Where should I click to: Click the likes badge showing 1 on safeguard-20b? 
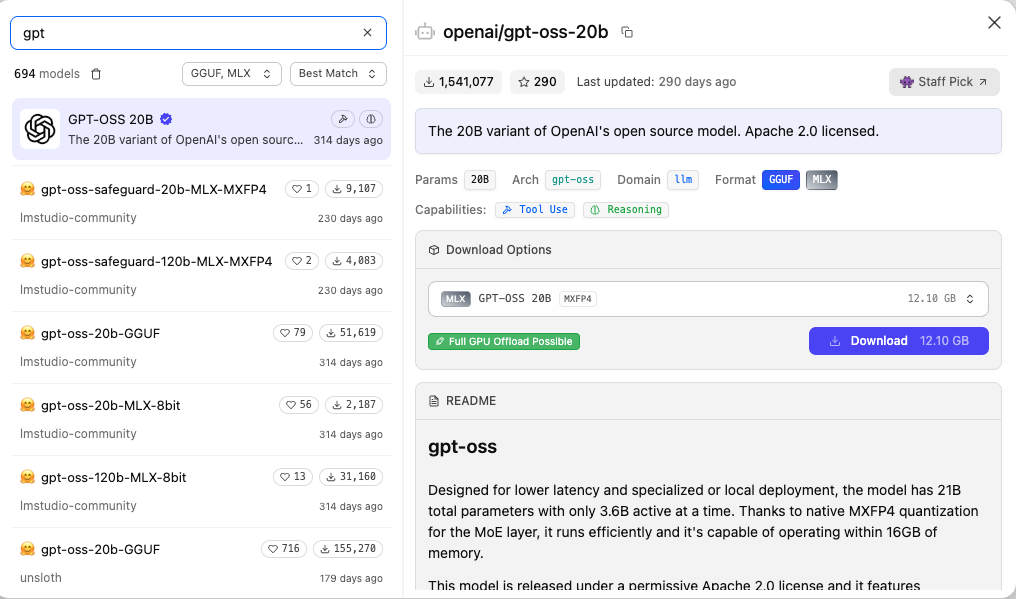[302, 189]
